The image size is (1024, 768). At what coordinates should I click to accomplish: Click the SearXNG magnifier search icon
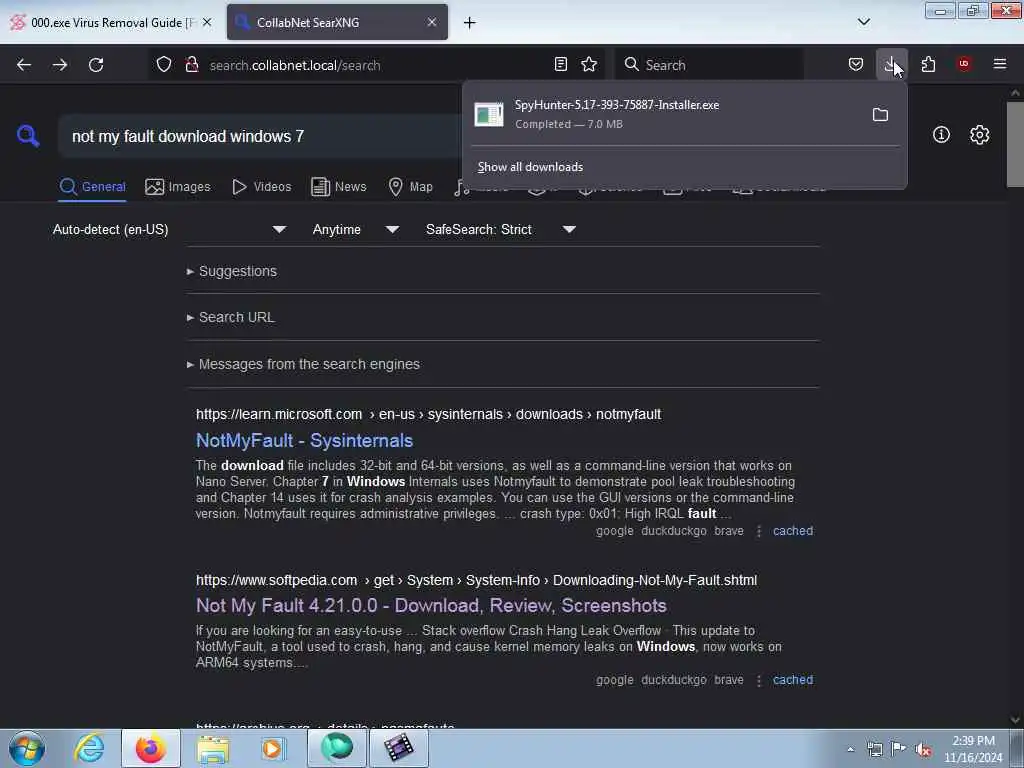(x=27, y=136)
